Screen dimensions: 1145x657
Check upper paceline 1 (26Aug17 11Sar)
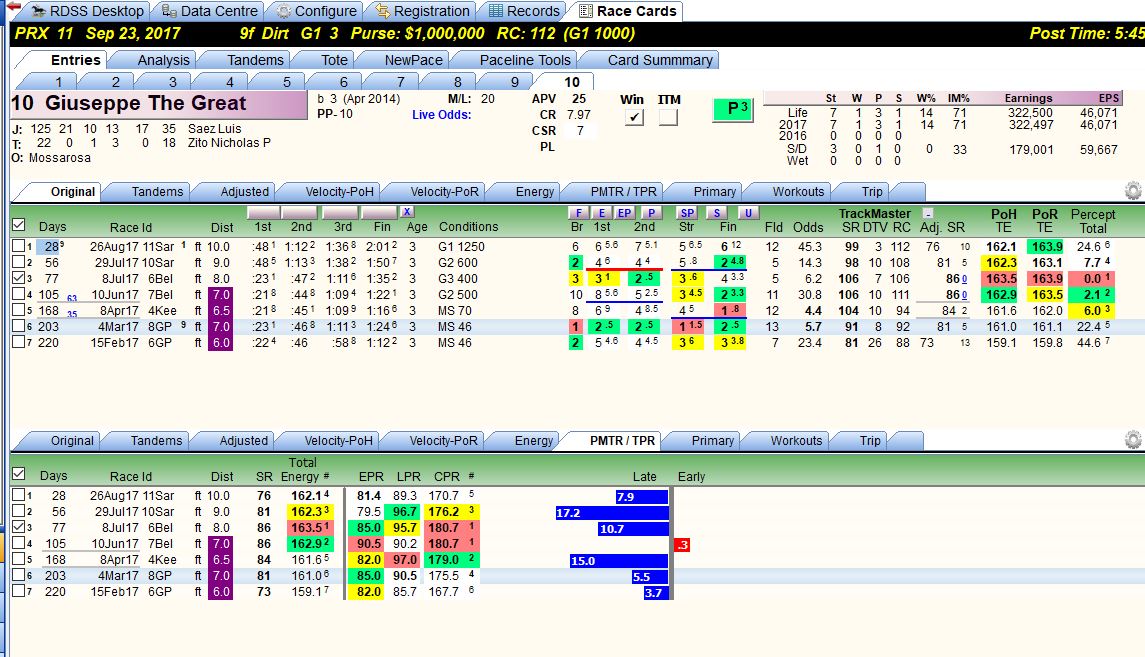[x=18, y=246]
